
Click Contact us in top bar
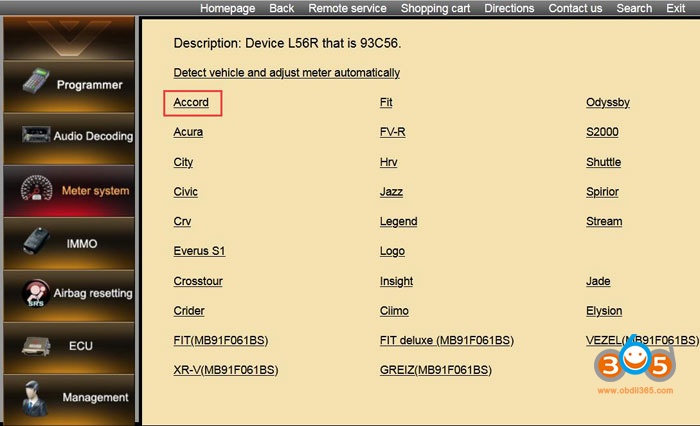[575, 8]
